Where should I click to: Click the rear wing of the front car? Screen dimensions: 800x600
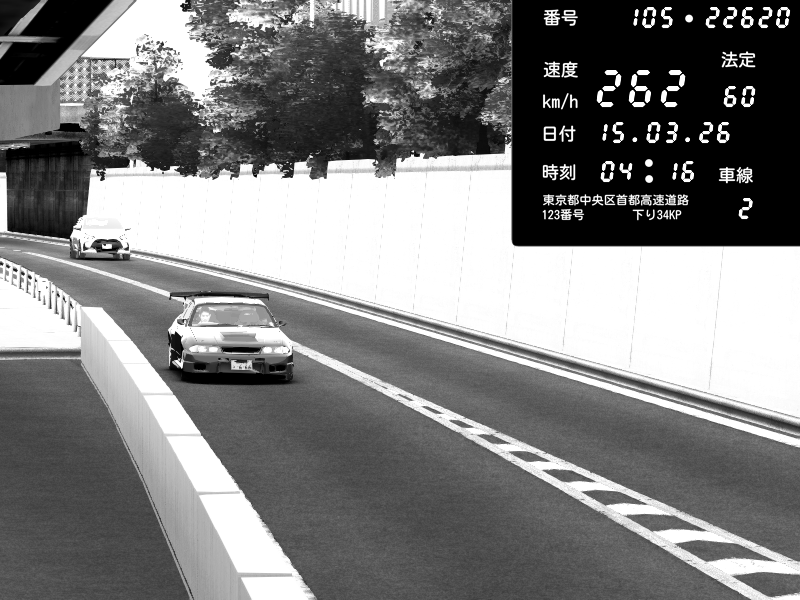click(x=219, y=296)
